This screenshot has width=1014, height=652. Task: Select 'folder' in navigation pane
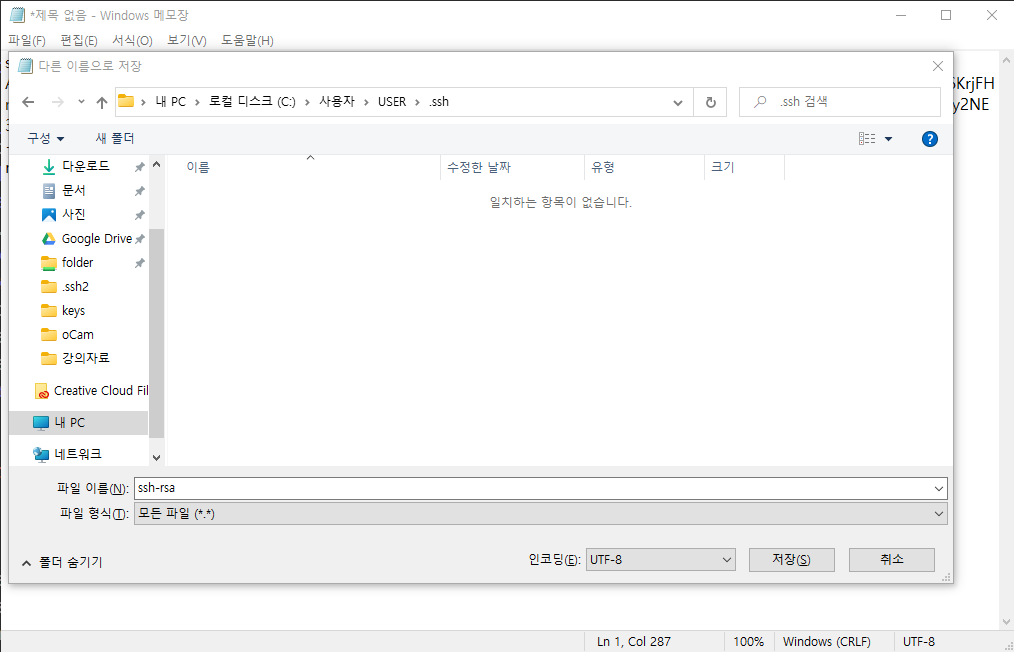pos(78,263)
